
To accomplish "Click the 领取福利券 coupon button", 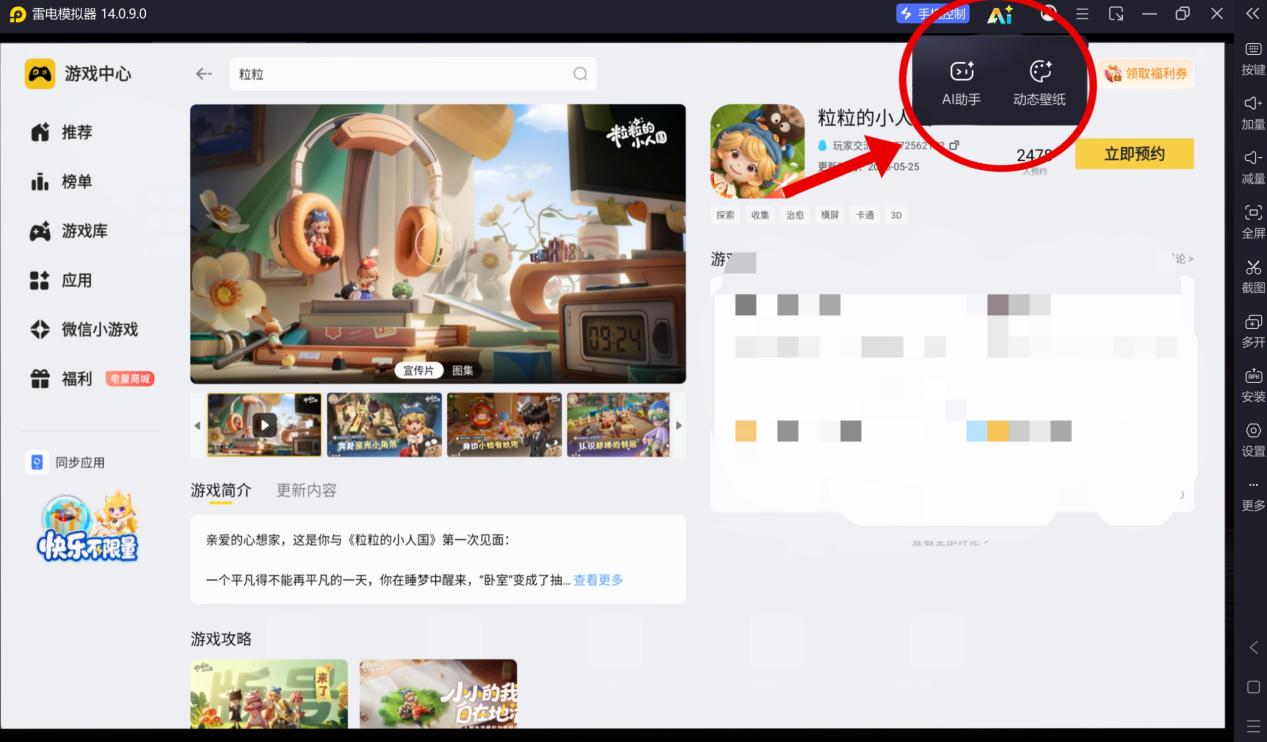I will (1148, 73).
